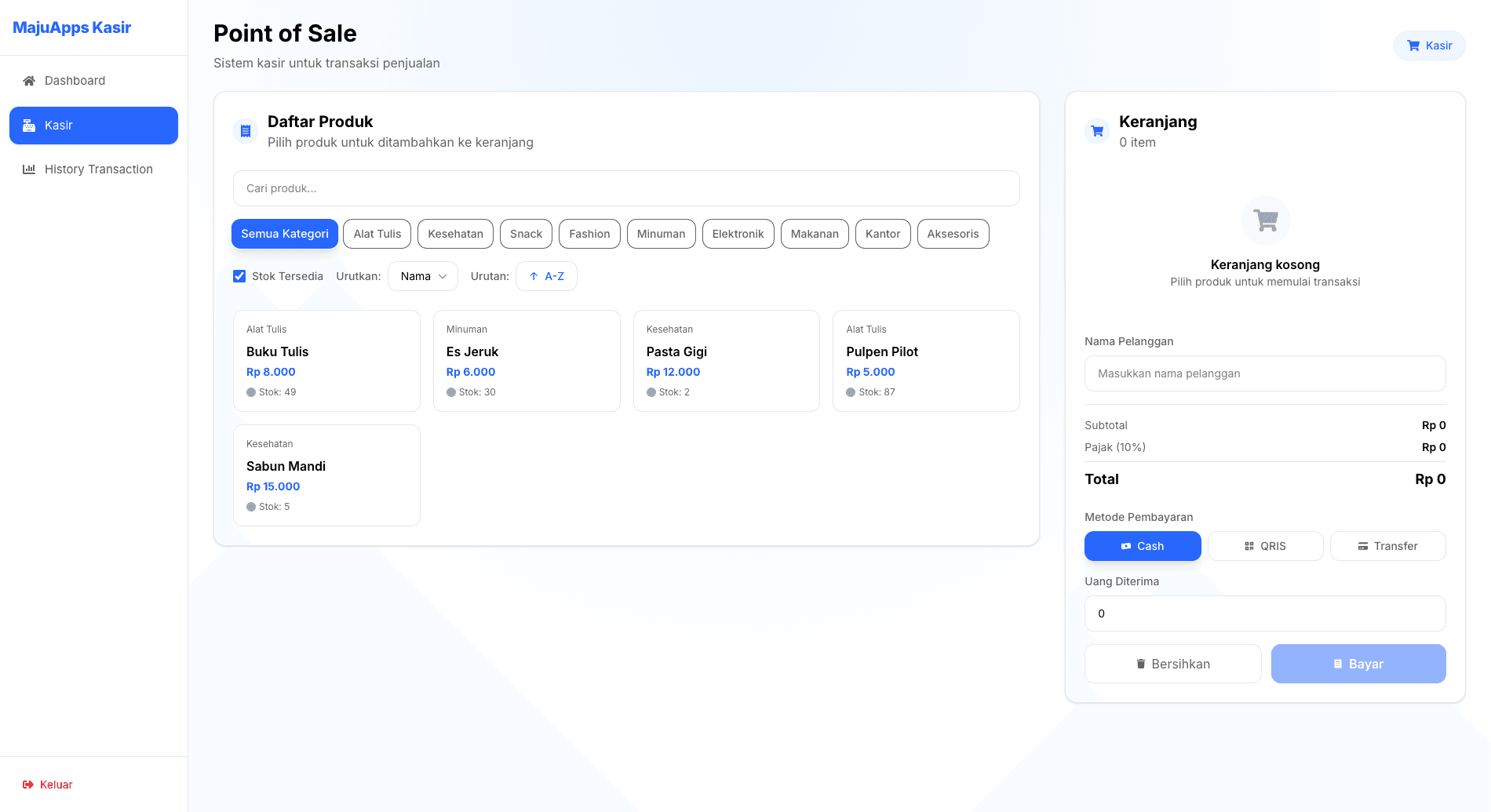Click the Dashboard home icon in sidebar
The width and height of the screenshot is (1491, 812).
29,81
